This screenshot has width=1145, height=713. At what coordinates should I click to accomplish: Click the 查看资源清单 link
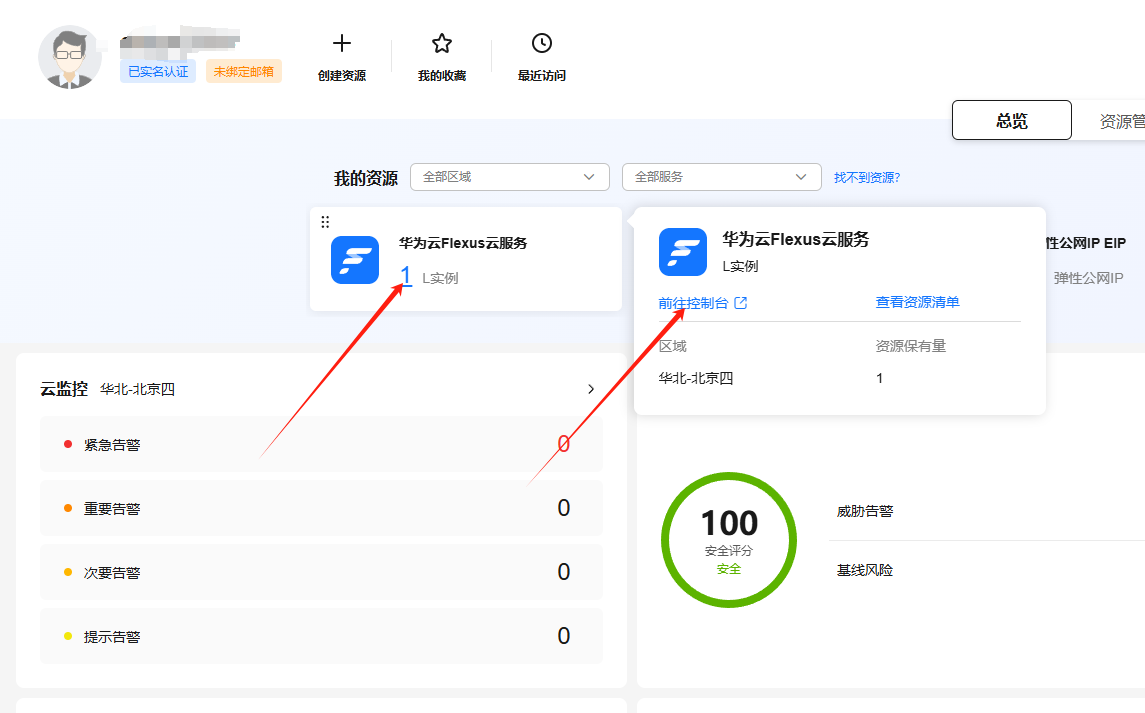tap(917, 302)
